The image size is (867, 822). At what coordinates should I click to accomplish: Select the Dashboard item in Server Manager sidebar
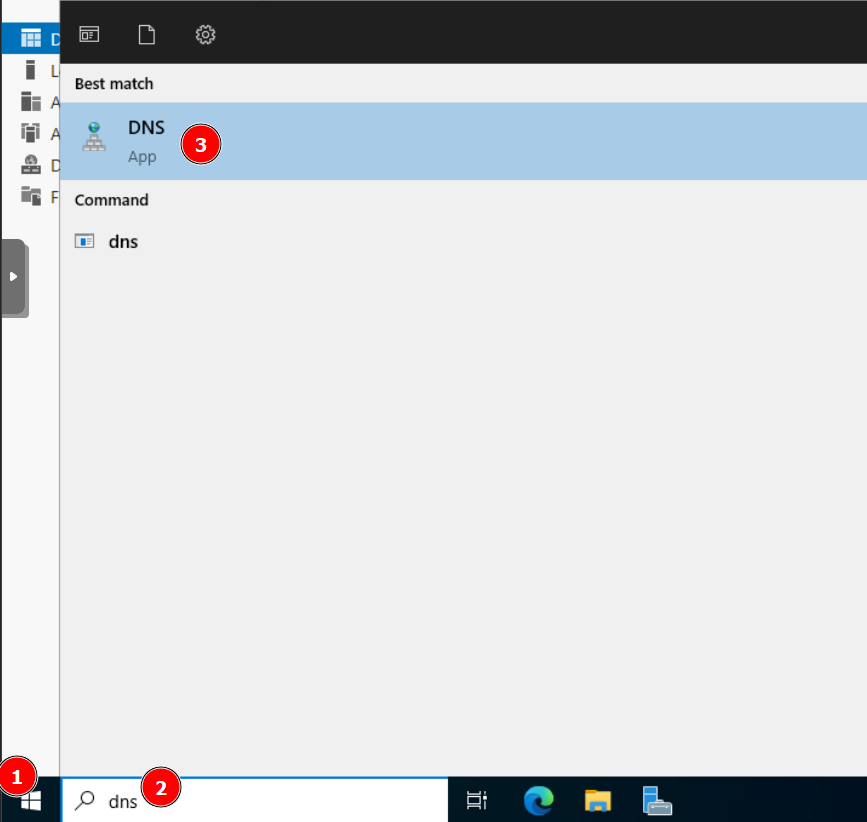click(30, 39)
